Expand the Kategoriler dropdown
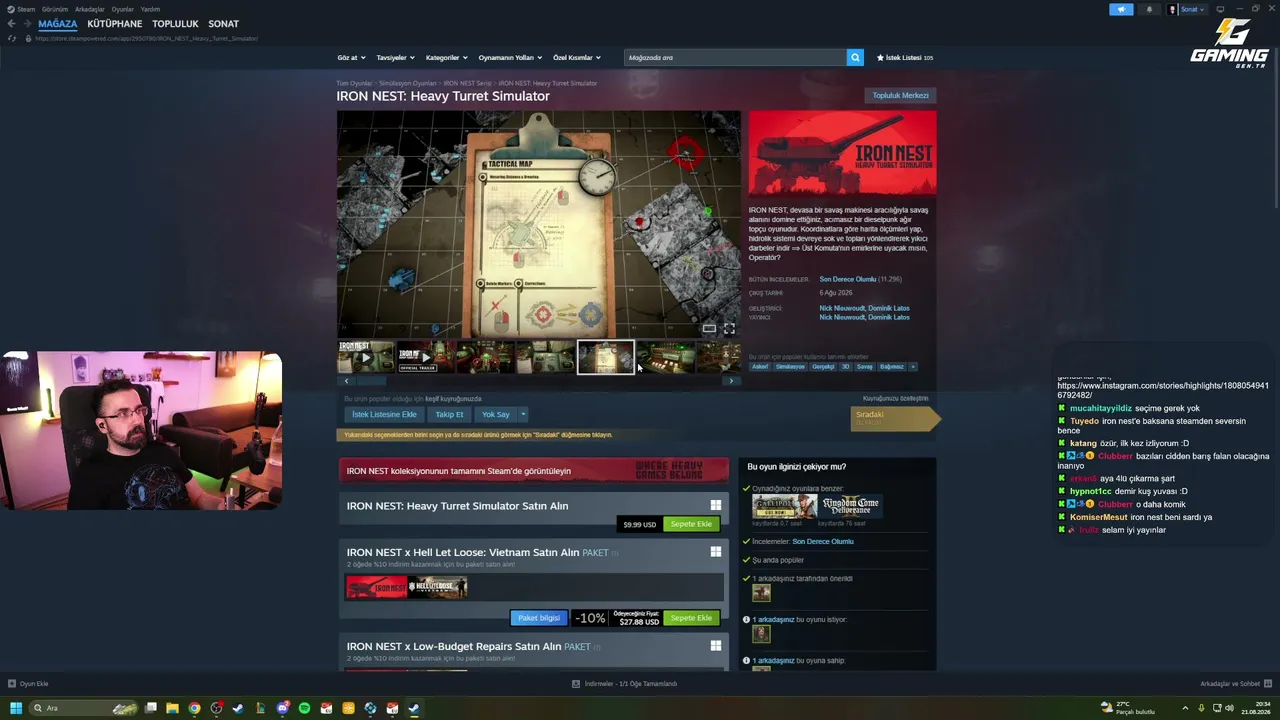Image resolution: width=1280 pixels, height=720 pixels. click(x=446, y=57)
